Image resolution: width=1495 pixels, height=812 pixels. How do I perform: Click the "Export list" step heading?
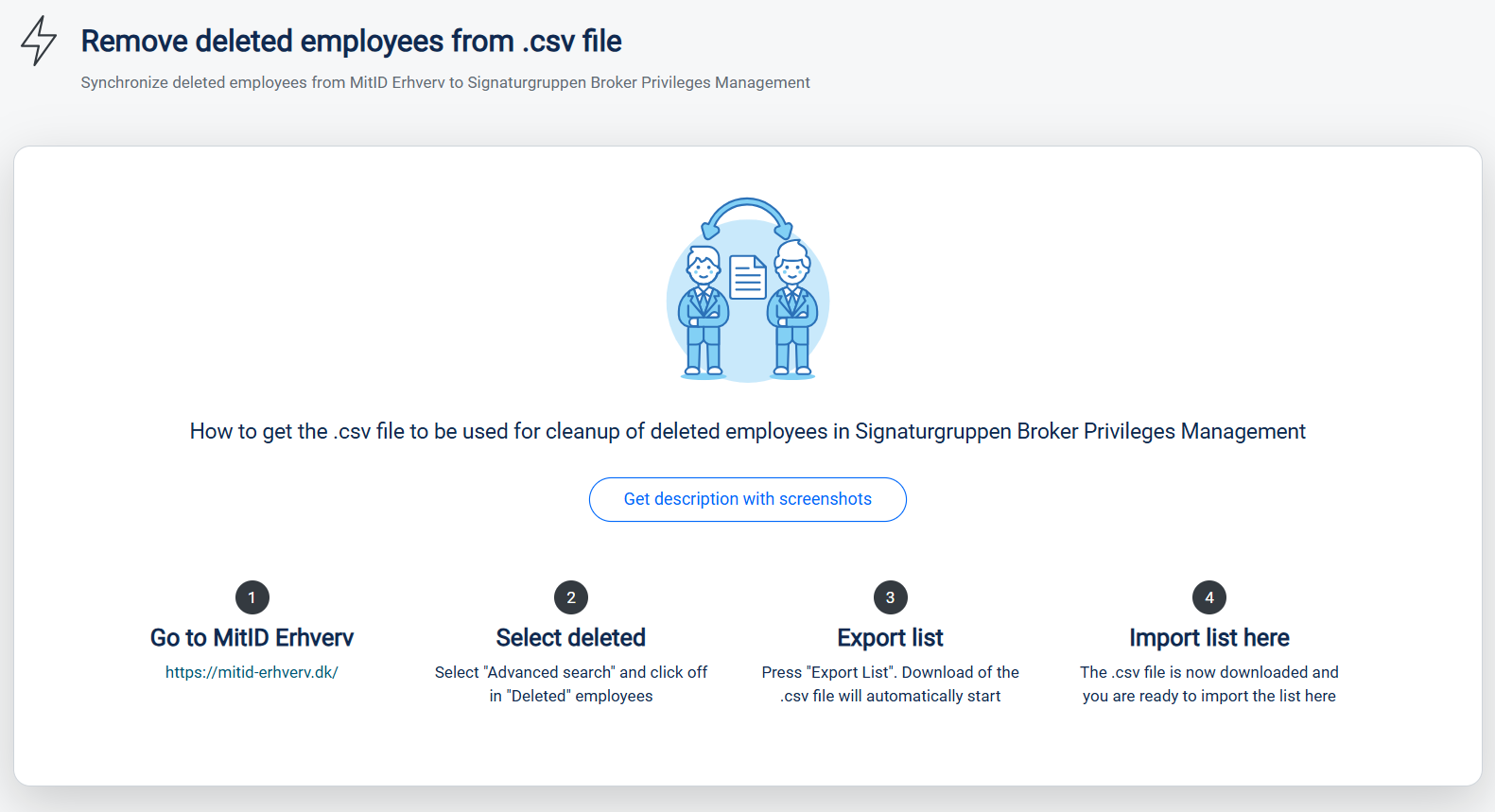pos(890,638)
